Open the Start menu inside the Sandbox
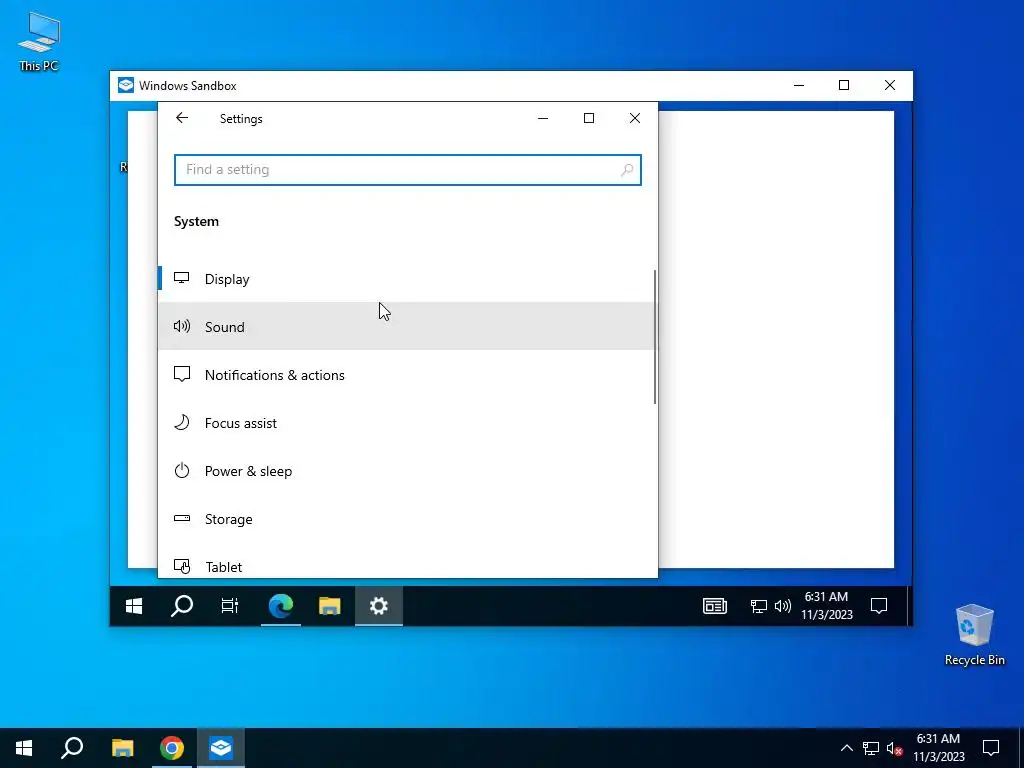The width and height of the screenshot is (1024, 768). 134,606
